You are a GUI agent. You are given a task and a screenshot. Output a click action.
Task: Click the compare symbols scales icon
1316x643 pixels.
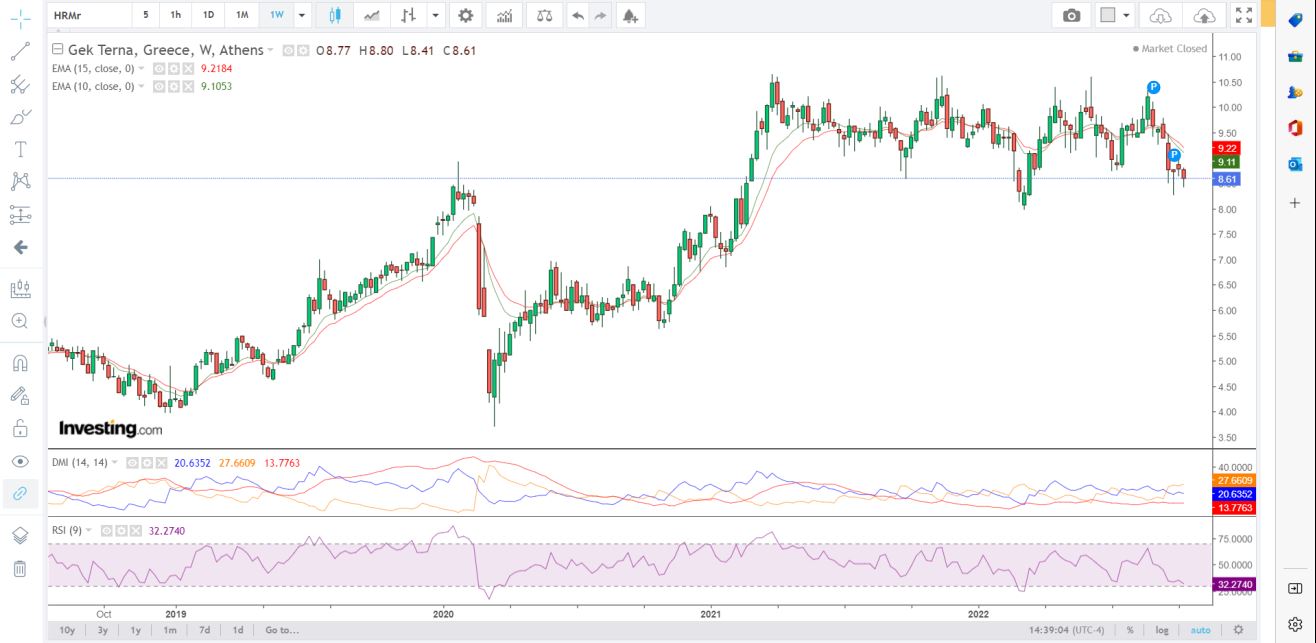coord(543,15)
